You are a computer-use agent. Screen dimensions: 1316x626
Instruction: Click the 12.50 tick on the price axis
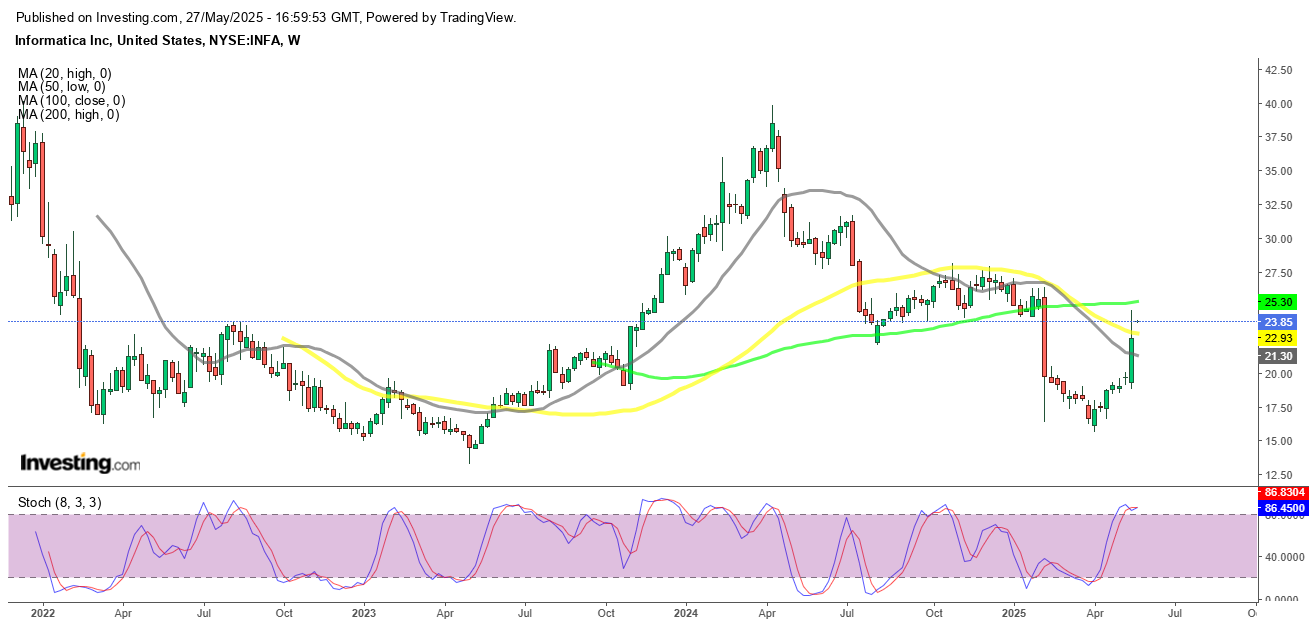point(1282,475)
